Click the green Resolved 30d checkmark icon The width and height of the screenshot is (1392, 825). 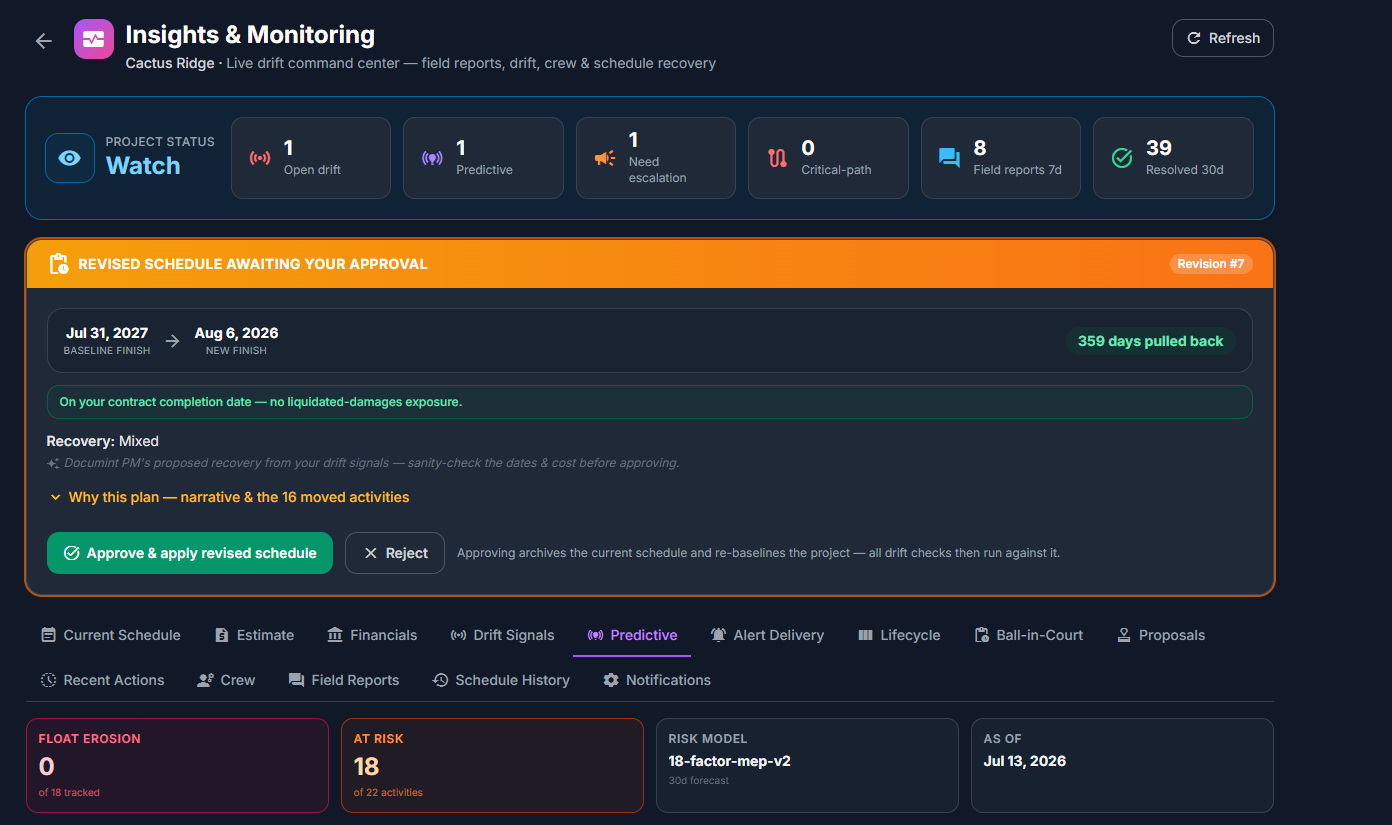[1122, 158]
